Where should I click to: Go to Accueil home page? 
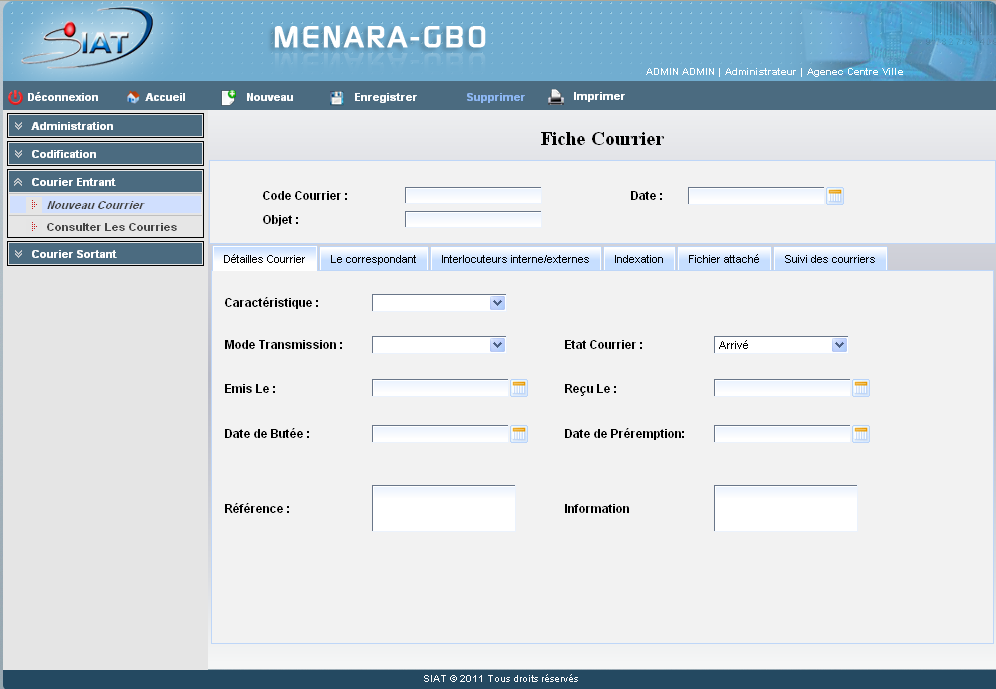click(x=165, y=97)
